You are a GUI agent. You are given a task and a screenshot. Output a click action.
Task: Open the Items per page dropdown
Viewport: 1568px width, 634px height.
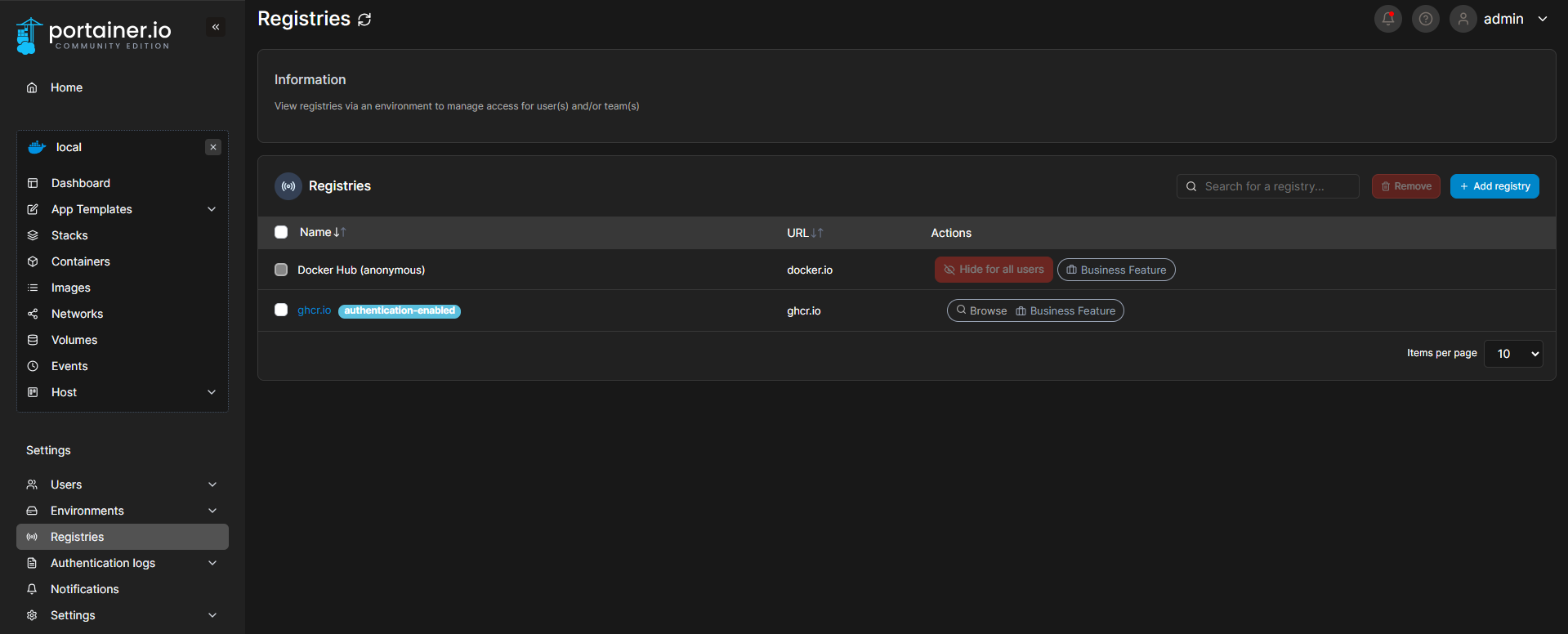click(x=1512, y=354)
